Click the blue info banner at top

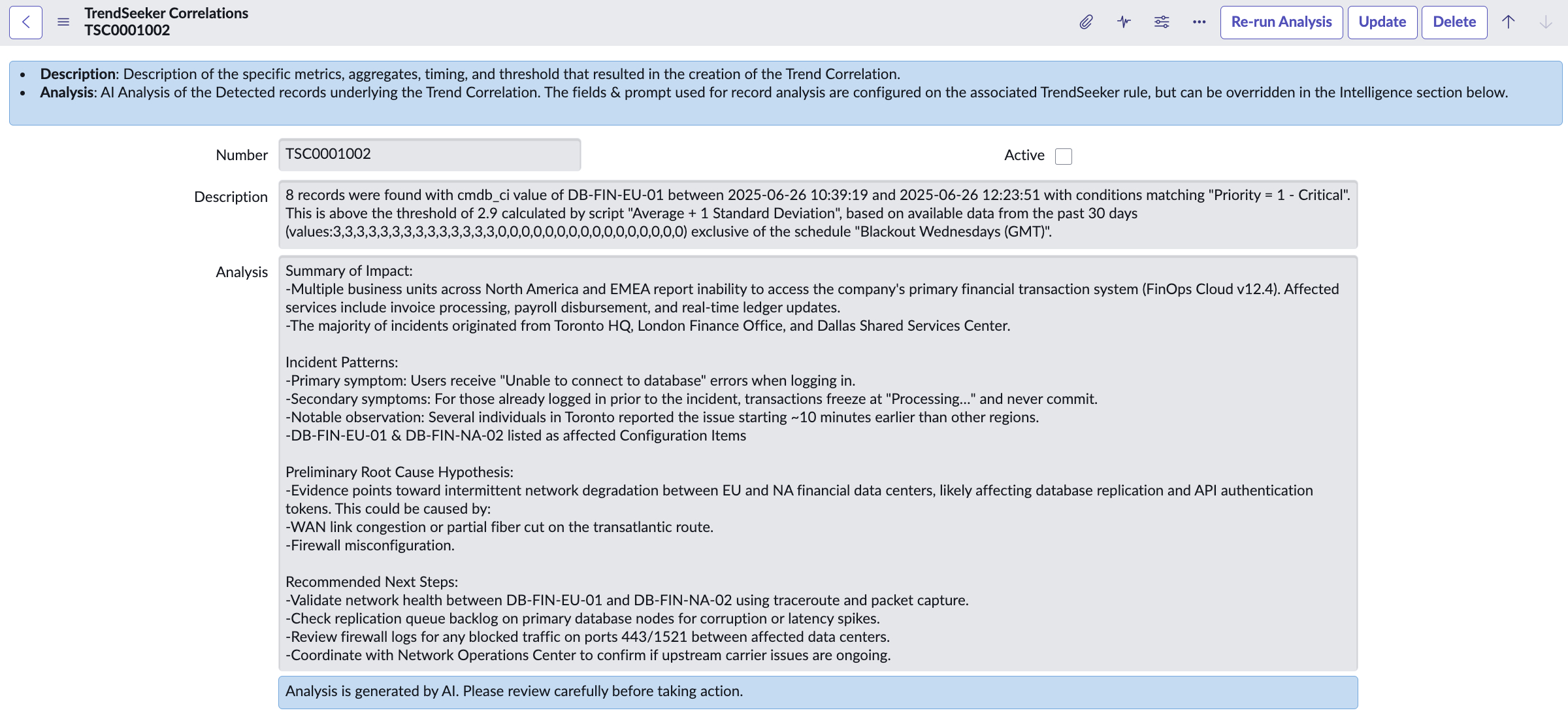coord(785,92)
